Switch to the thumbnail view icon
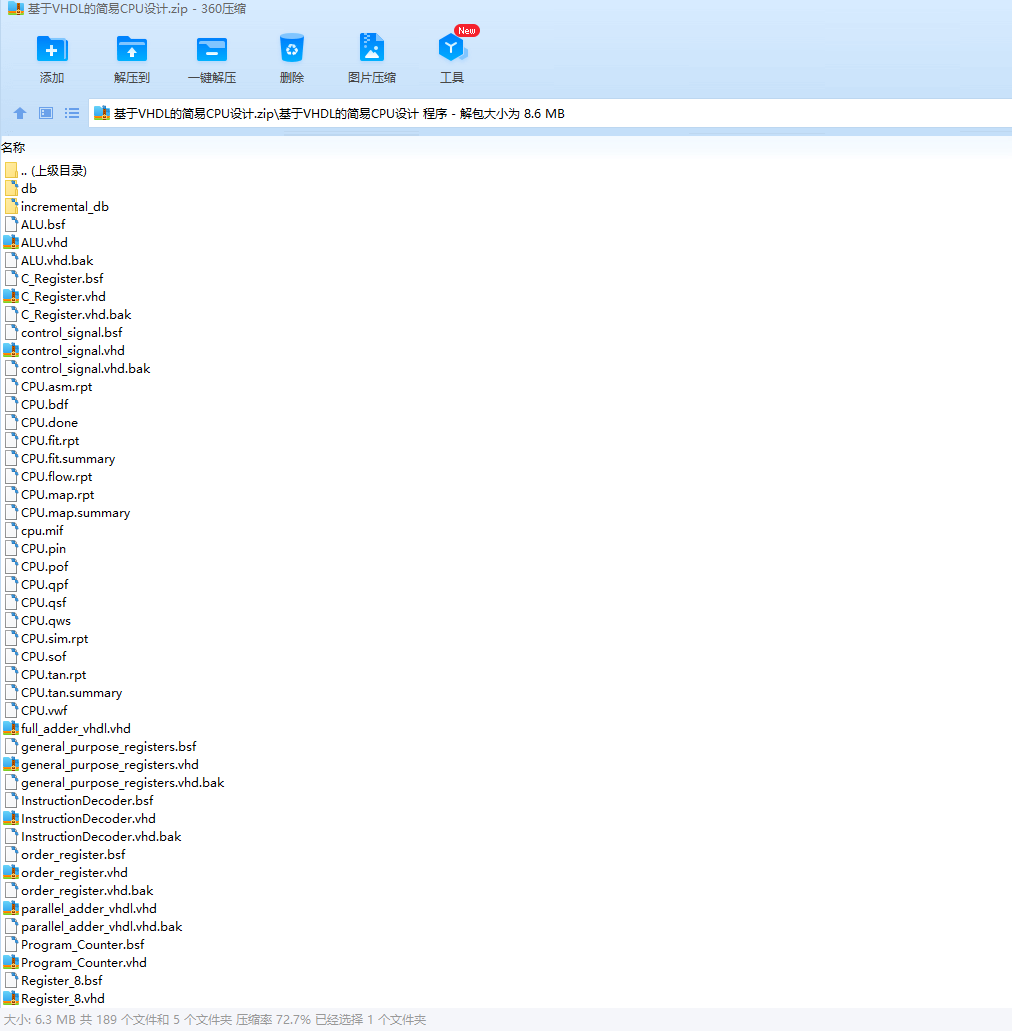 click(x=46, y=114)
